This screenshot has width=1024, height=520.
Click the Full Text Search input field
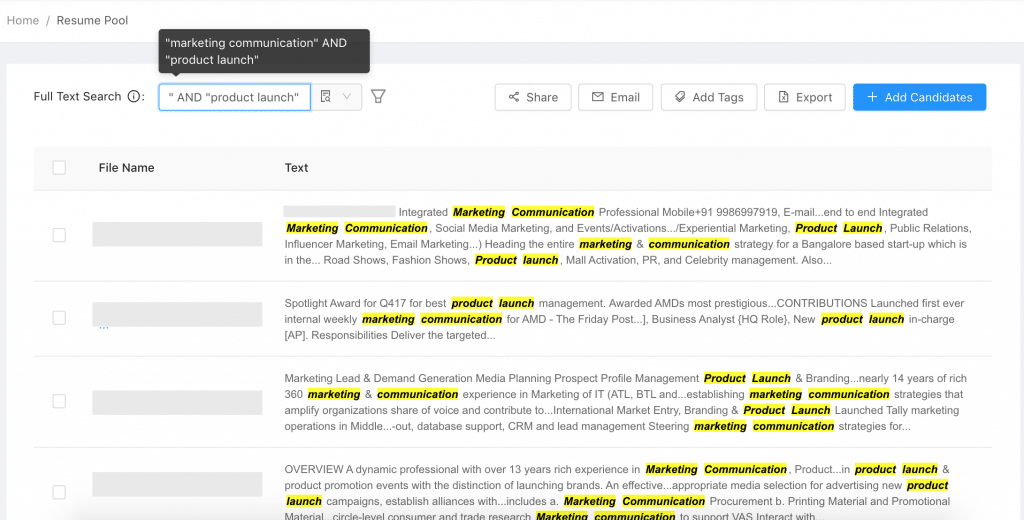click(x=234, y=97)
